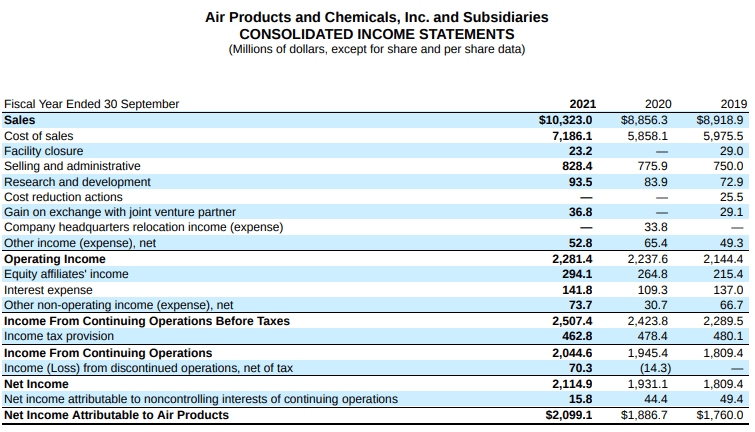
Task: Click 'Company headquarters relocation income (expense)' label
Action: click(143, 227)
